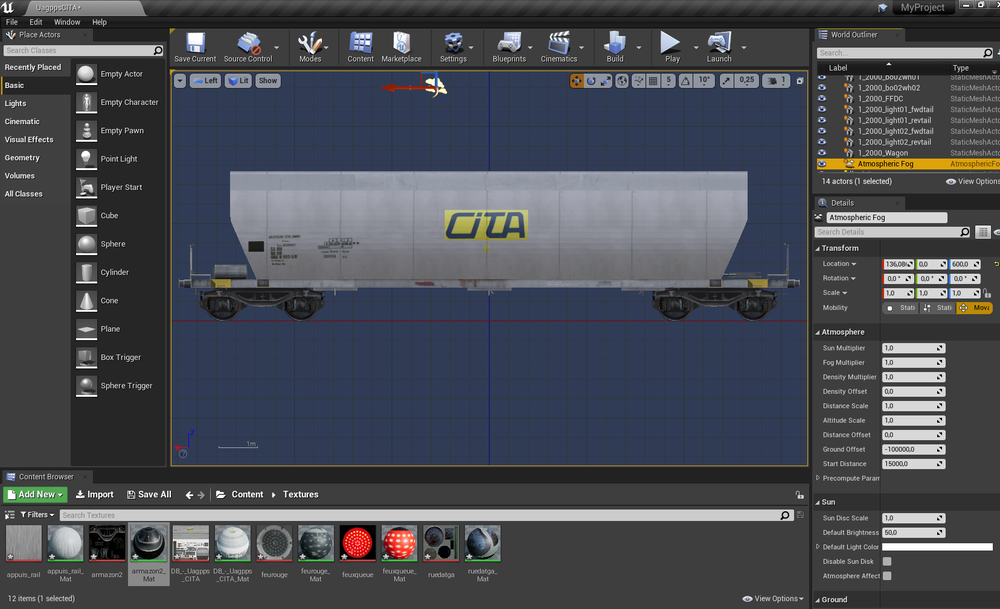Toggle world/local coordinate system globe icon
The image size is (1000, 609).
click(622, 81)
